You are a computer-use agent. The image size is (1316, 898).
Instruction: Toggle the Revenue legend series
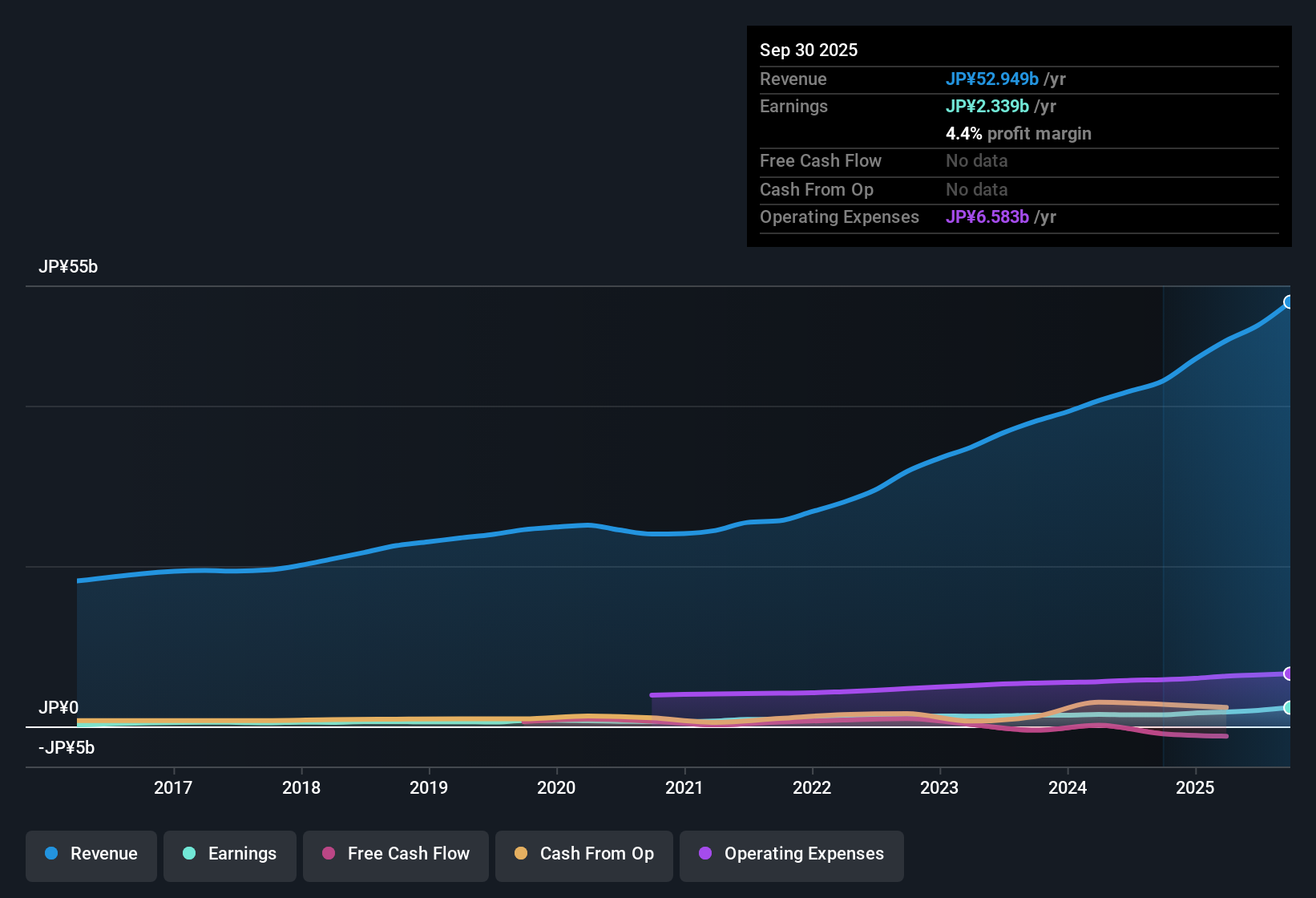[x=91, y=855]
